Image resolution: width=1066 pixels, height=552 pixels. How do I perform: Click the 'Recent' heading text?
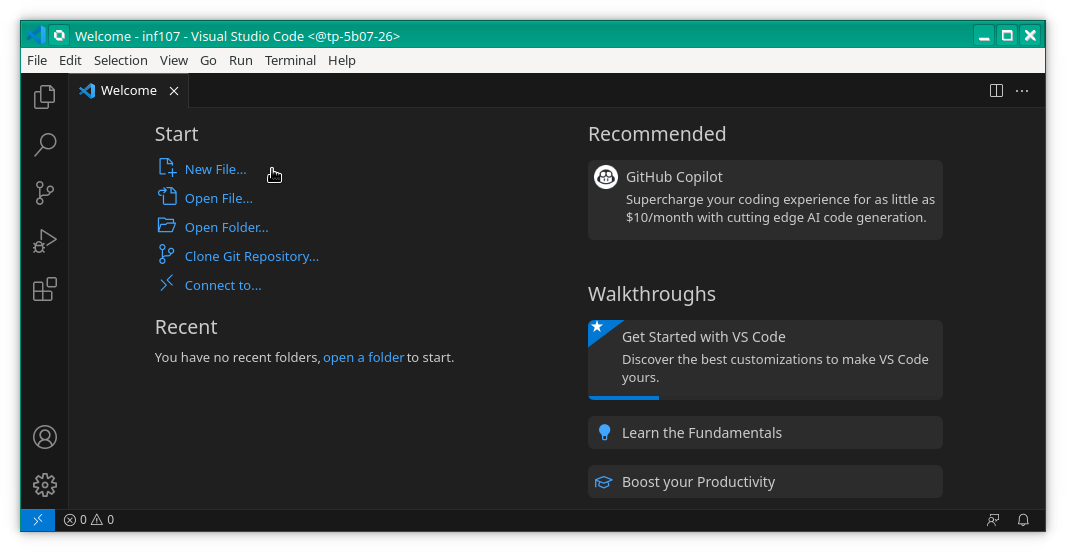186,327
